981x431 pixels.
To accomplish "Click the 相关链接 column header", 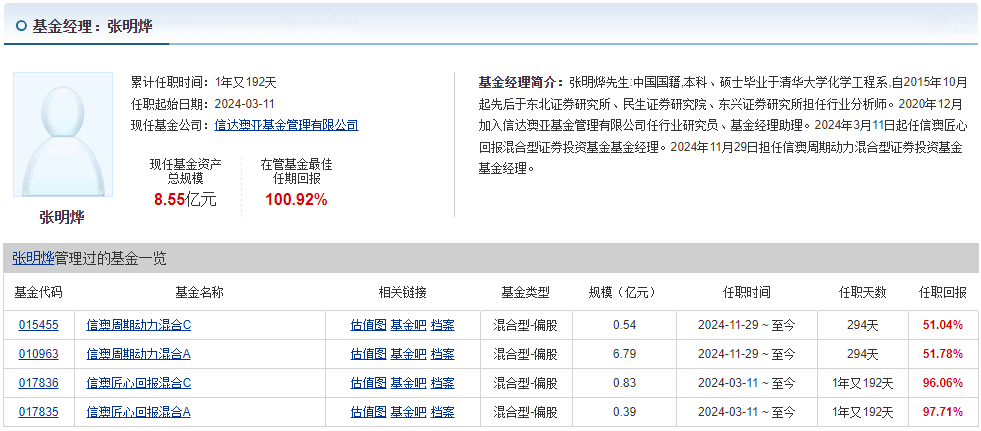I will pyautogui.click(x=402, y=292).
